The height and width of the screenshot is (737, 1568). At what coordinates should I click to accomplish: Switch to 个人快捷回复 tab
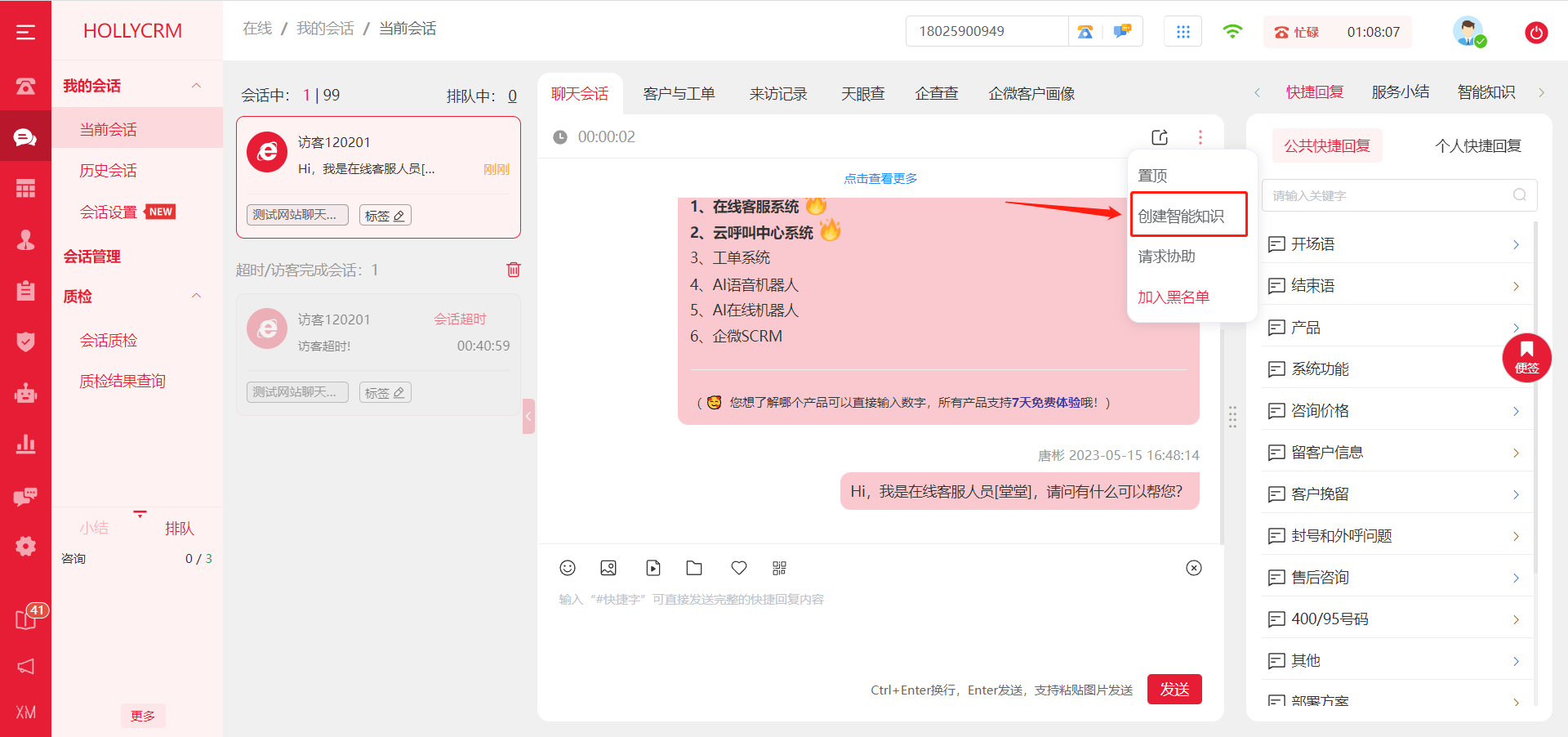pos(1478,146)
